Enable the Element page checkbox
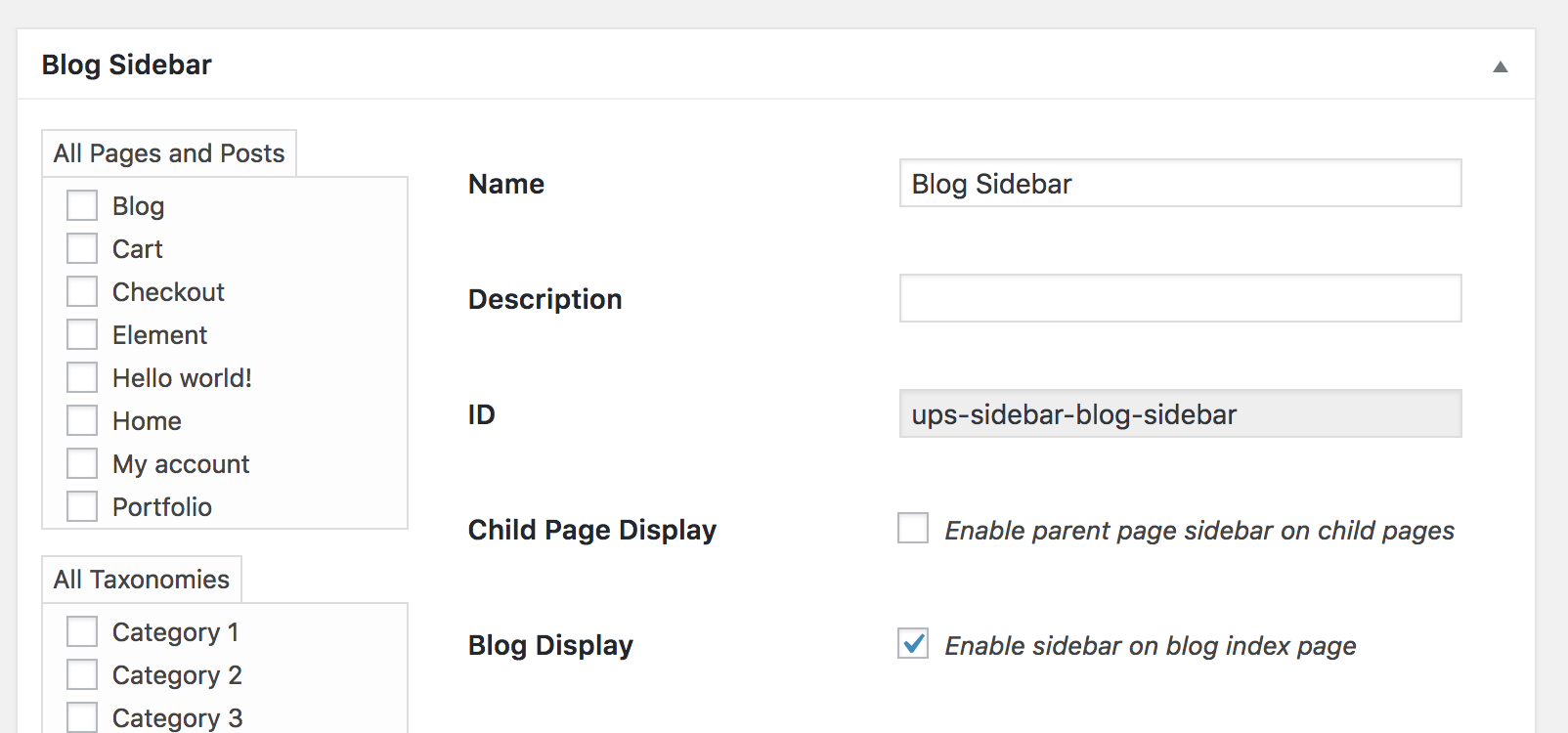Image resolution: width=1568 pixels, height=733 pixels. [x=82, y=335]
